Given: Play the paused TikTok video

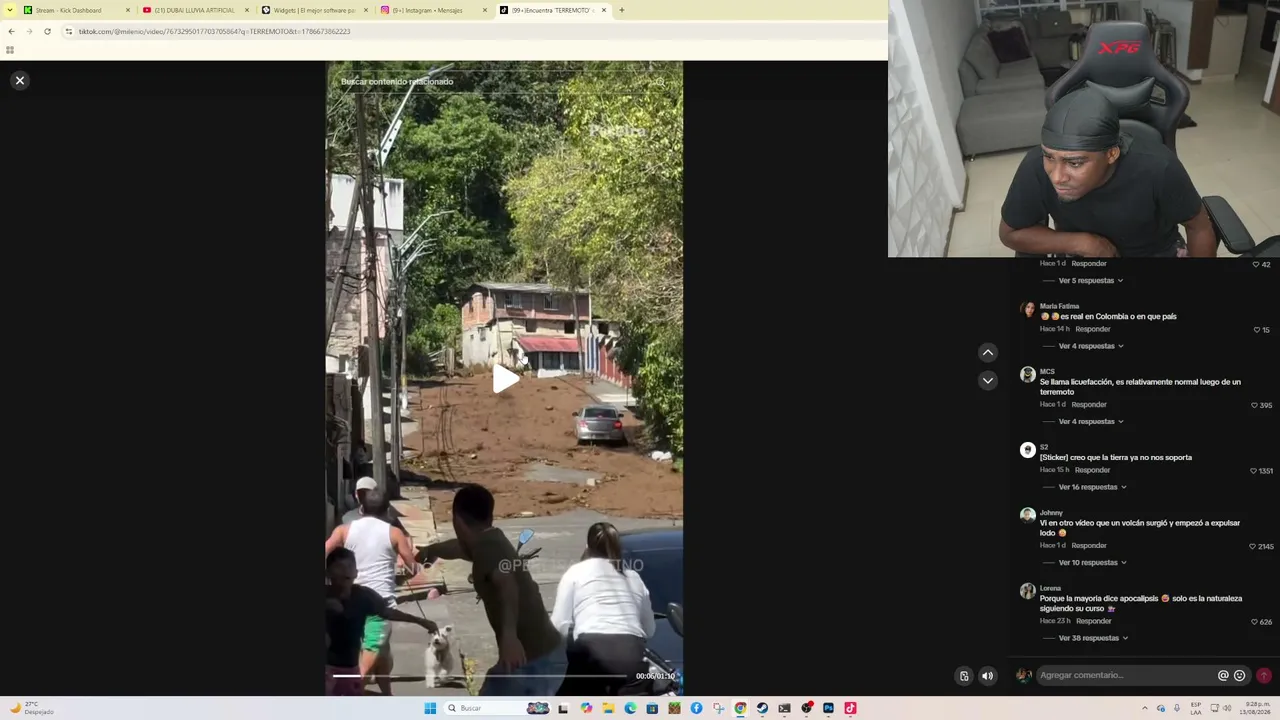Looking at the screenshot, I should 505,379.
